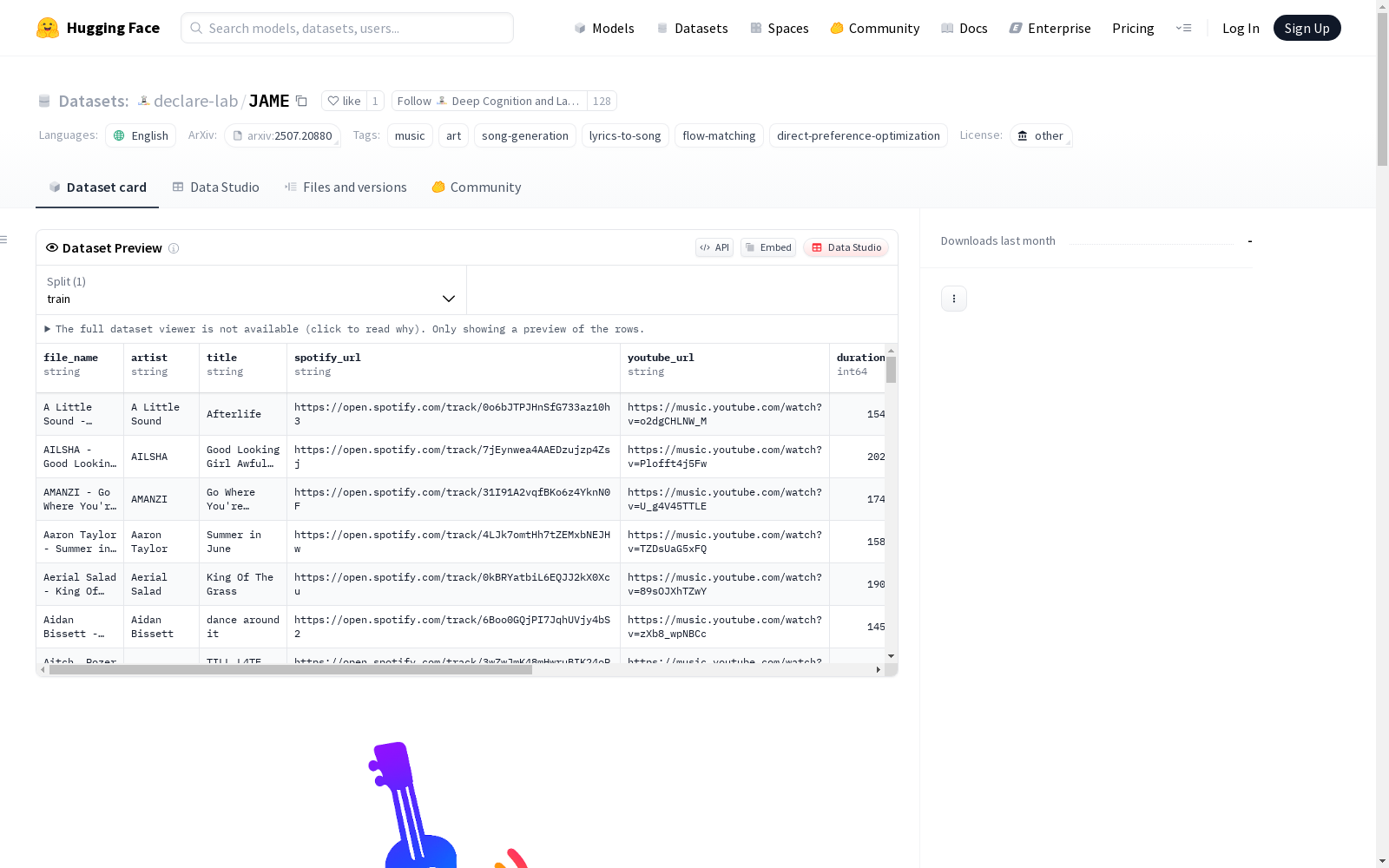Image resolution: width=1389 pixels, height=868 pixels.
Task: Open the Models navigation item
Action: (604, 28)
